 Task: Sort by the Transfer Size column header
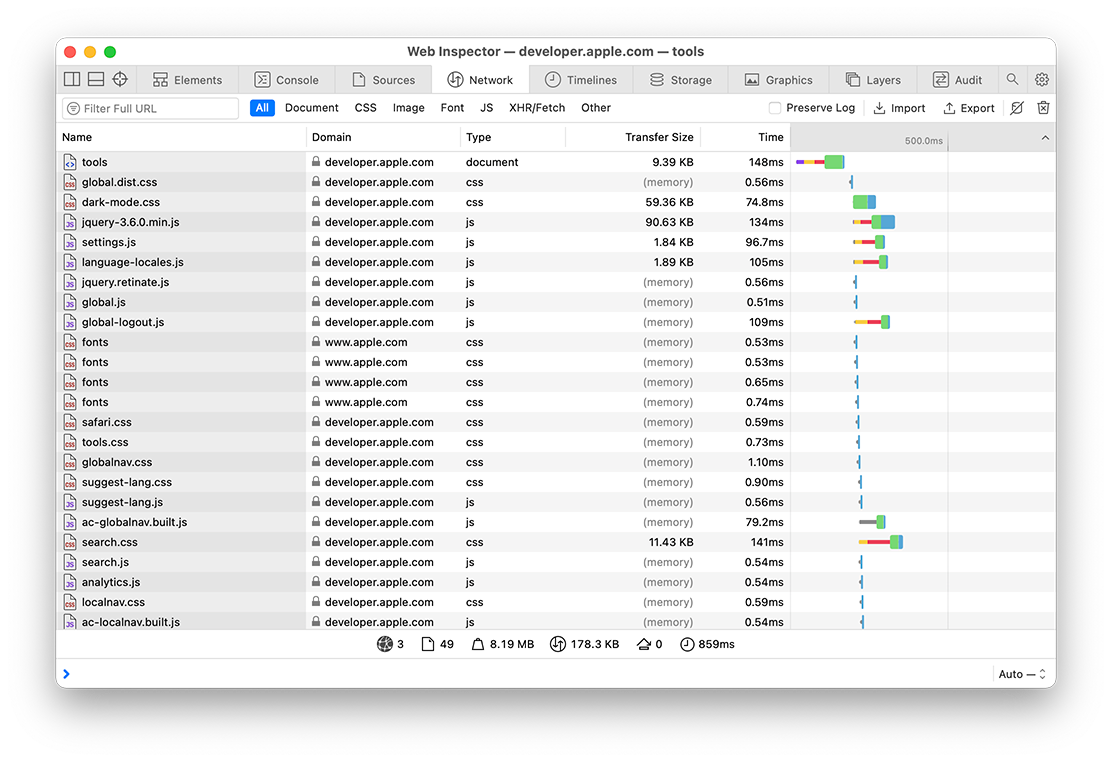(659, 138)
